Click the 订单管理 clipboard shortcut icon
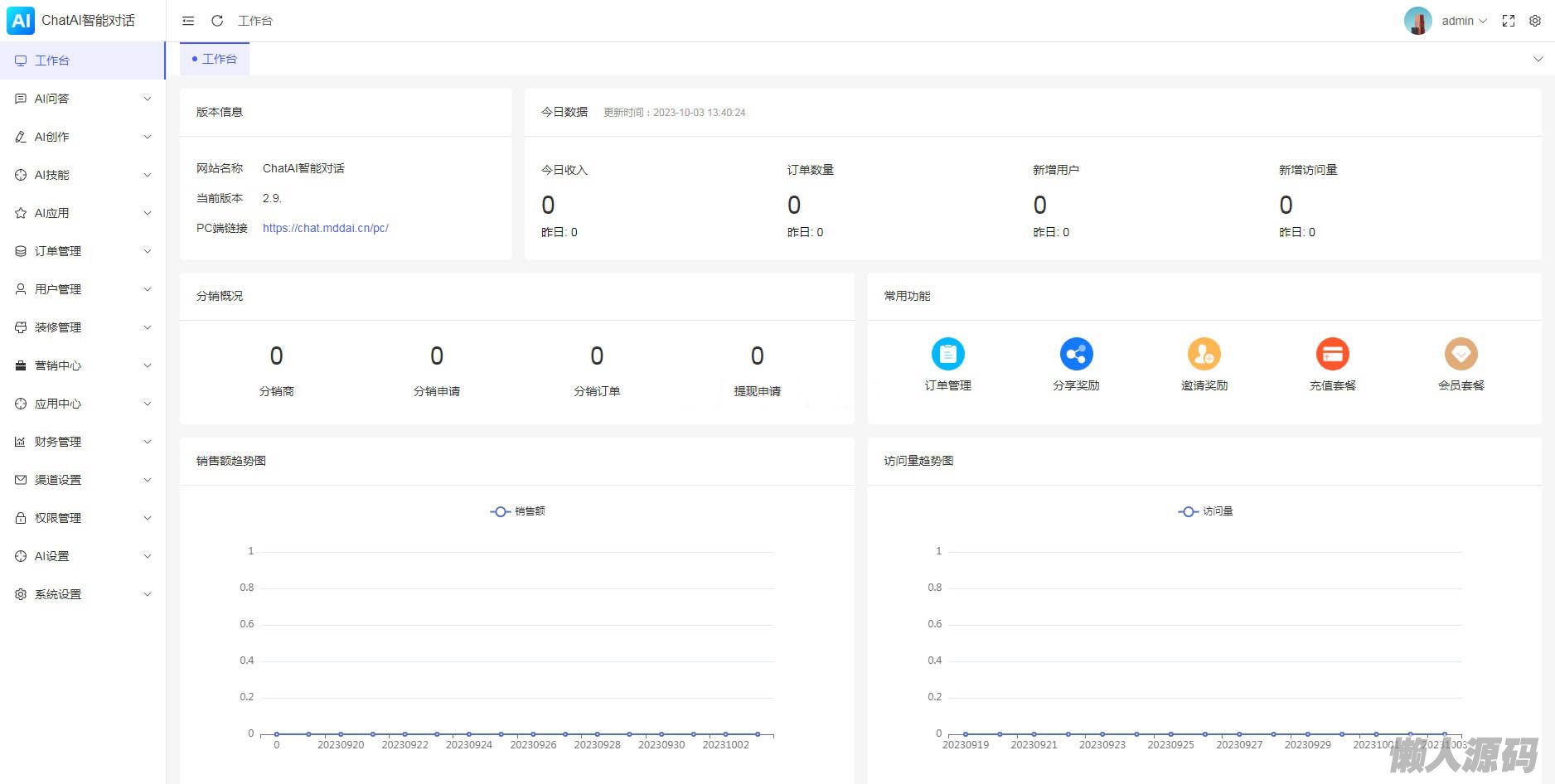This screenshot has width=1555, height=784. 947,354
